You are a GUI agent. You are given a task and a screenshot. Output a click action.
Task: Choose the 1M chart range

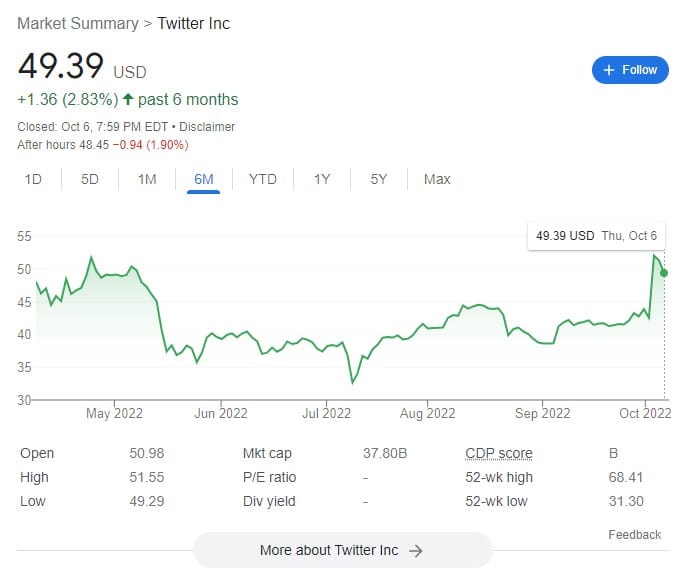147,179
